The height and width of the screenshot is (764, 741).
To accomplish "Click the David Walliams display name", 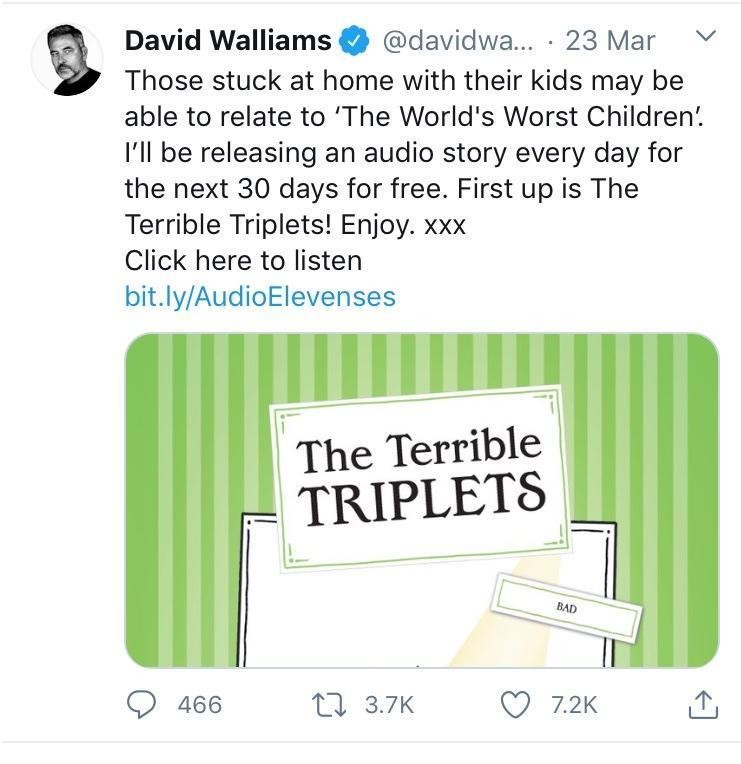I will tap(228, 40).
